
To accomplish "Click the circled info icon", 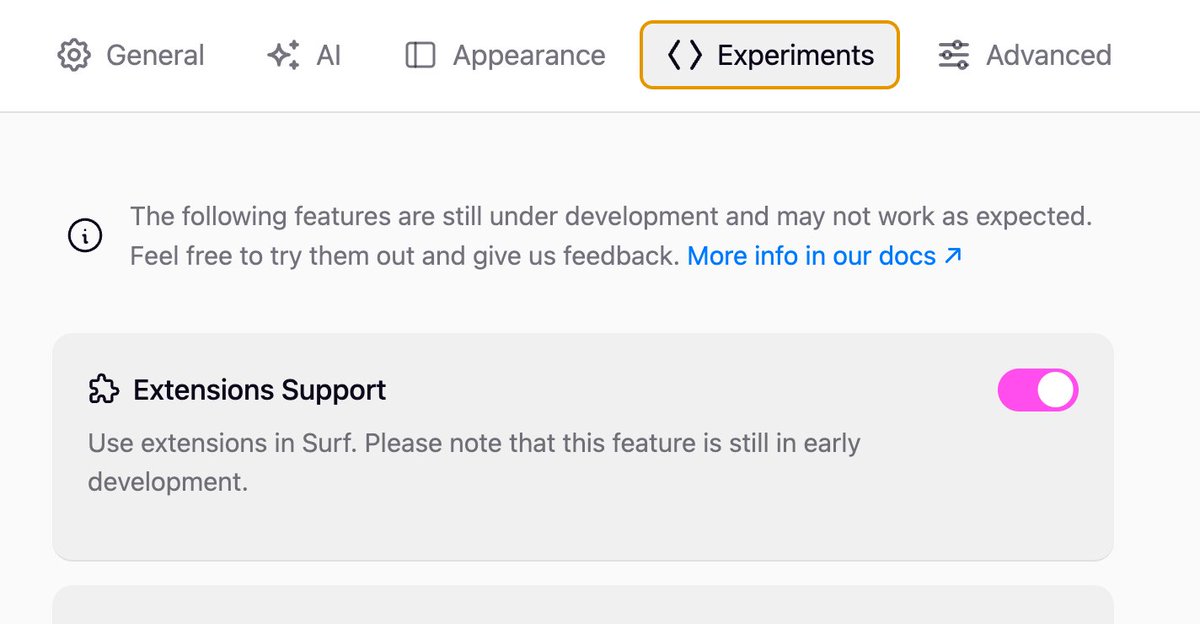I will pos(85,236).
